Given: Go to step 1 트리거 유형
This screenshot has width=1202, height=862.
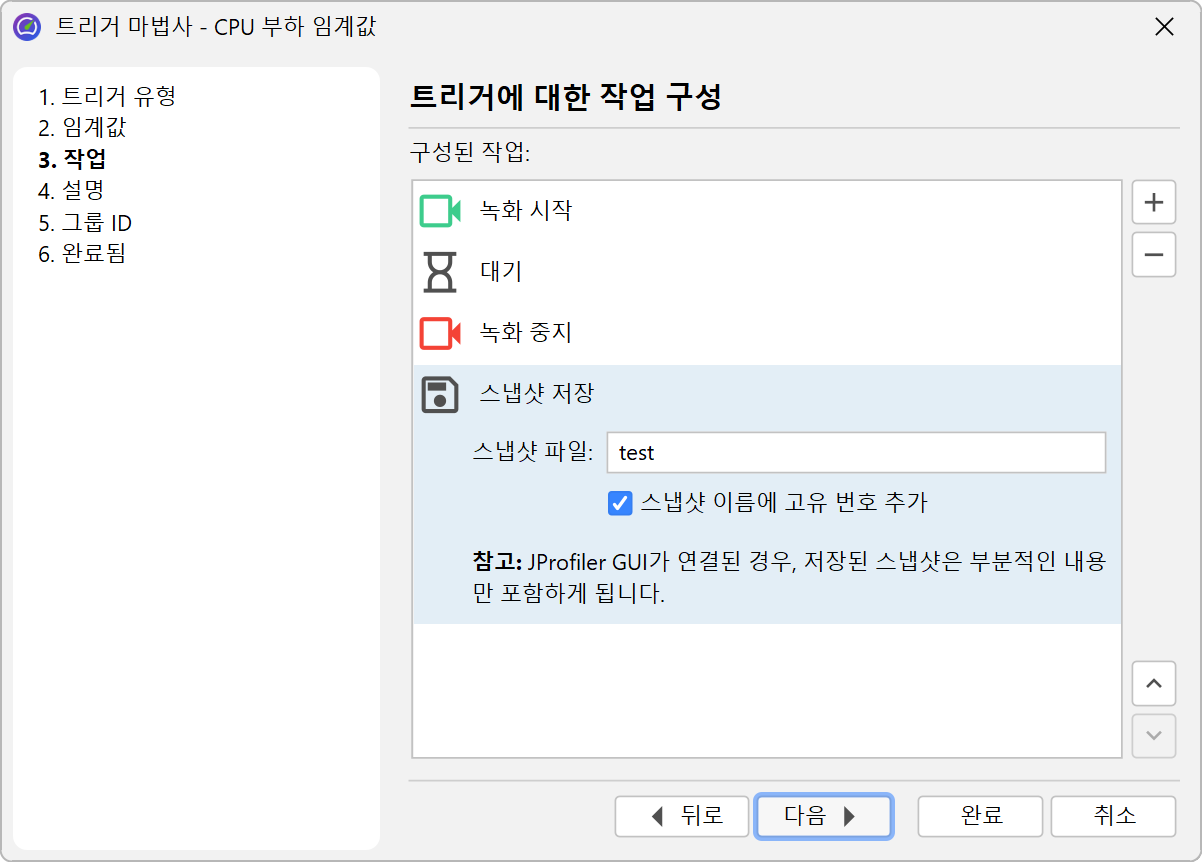Looking at the screenshot, I should click(x=108, y=97).
